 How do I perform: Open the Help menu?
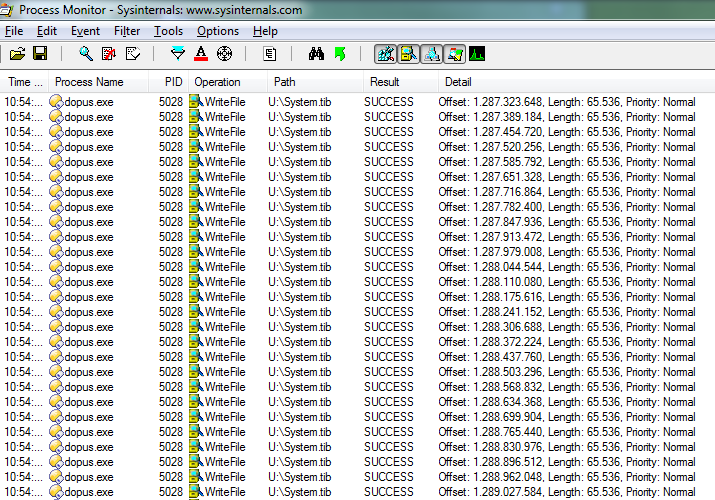(x=265, y=31)
